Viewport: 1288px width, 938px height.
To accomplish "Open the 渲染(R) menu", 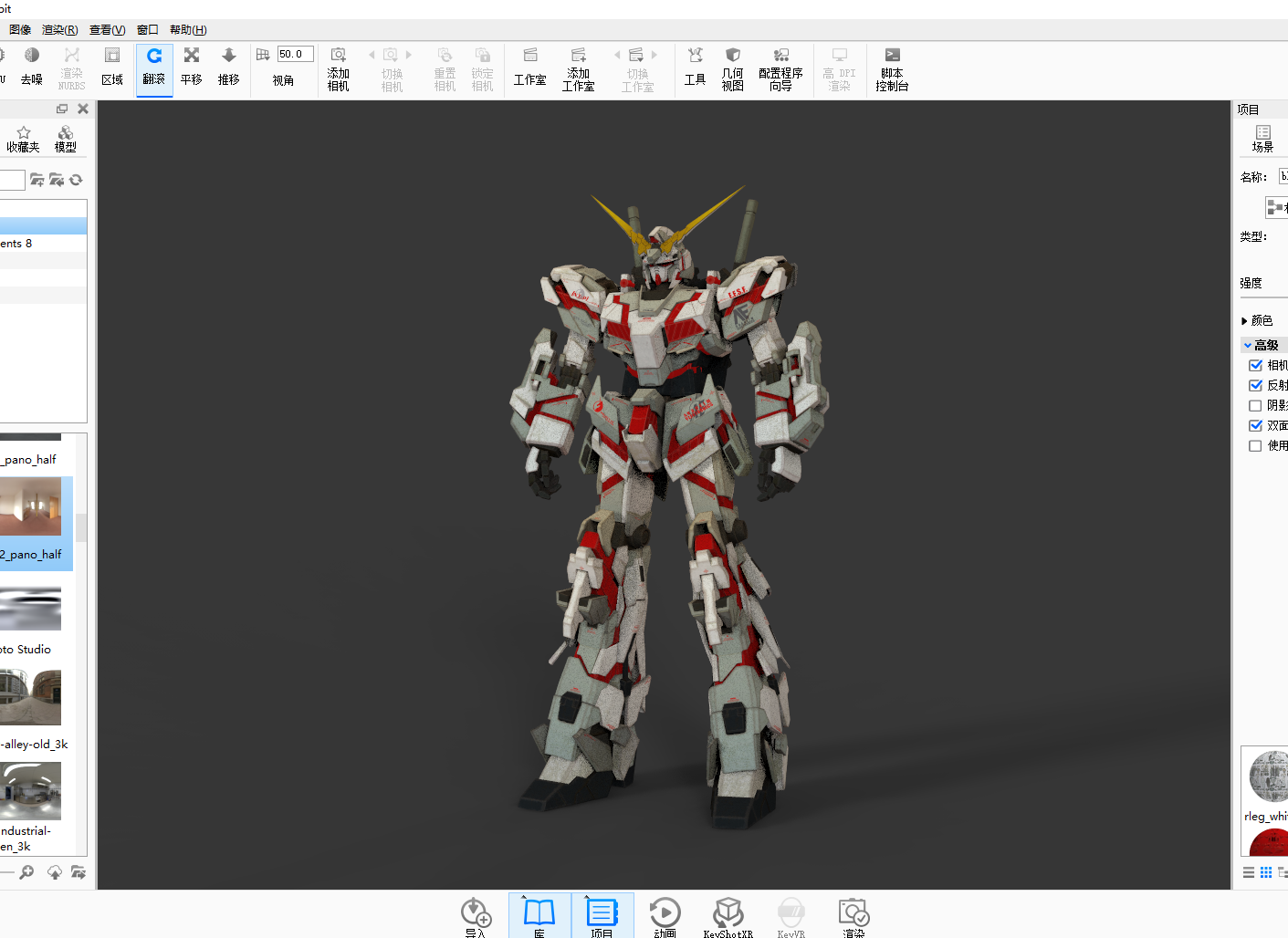I will pos(60,30).
